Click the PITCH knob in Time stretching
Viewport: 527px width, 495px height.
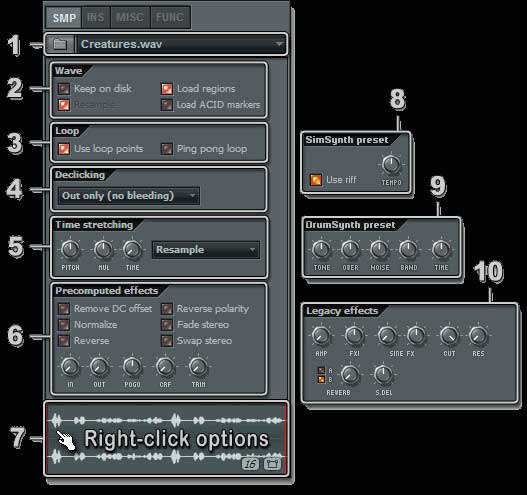tap(70, 250)
